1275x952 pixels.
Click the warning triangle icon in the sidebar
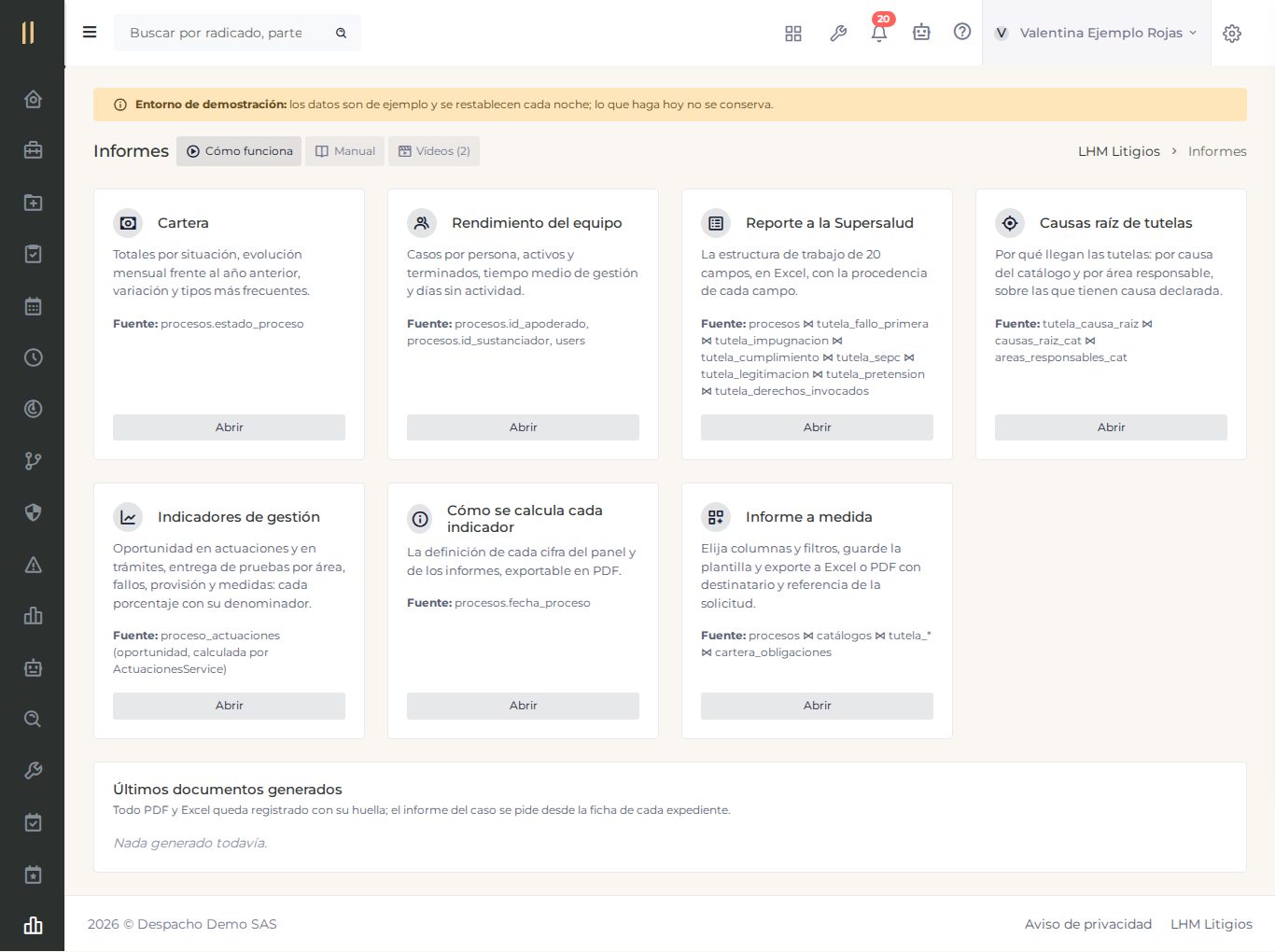coord(33,565)
